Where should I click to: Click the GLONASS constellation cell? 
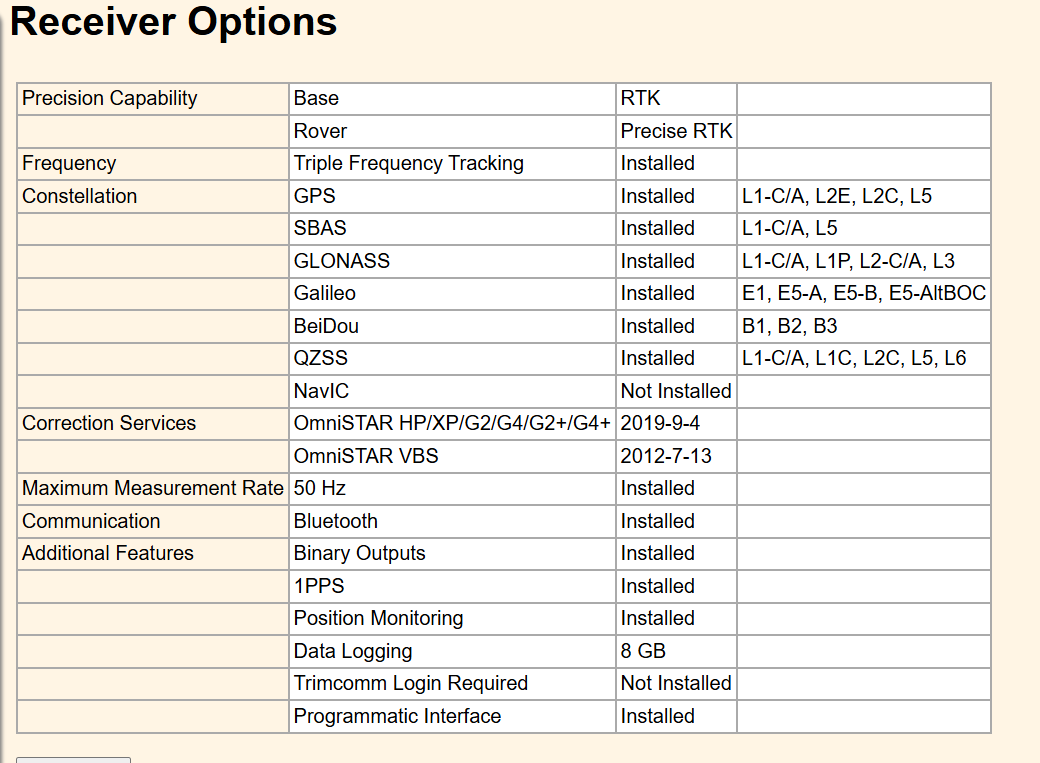[341, 261]
